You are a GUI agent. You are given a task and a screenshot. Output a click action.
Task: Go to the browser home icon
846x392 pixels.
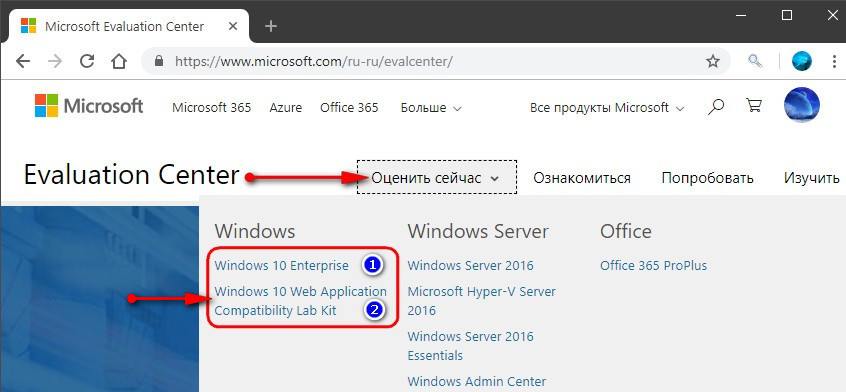point(118,61)
